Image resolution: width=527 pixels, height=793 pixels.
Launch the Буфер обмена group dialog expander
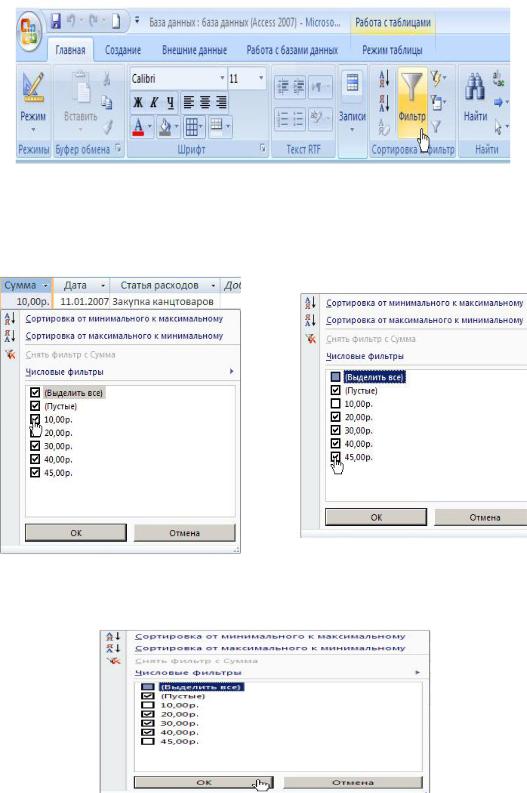click(118, 148)
